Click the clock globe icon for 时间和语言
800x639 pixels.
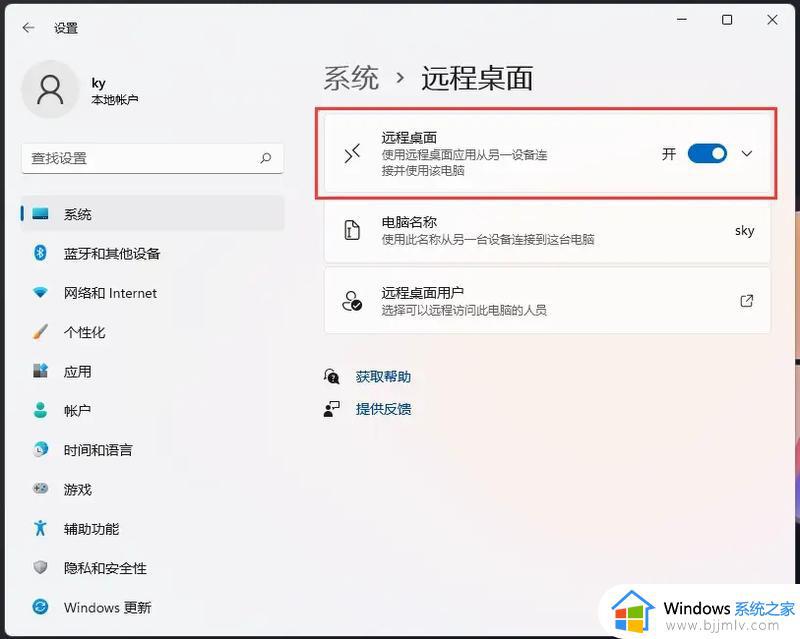click(x=40, y=449)
